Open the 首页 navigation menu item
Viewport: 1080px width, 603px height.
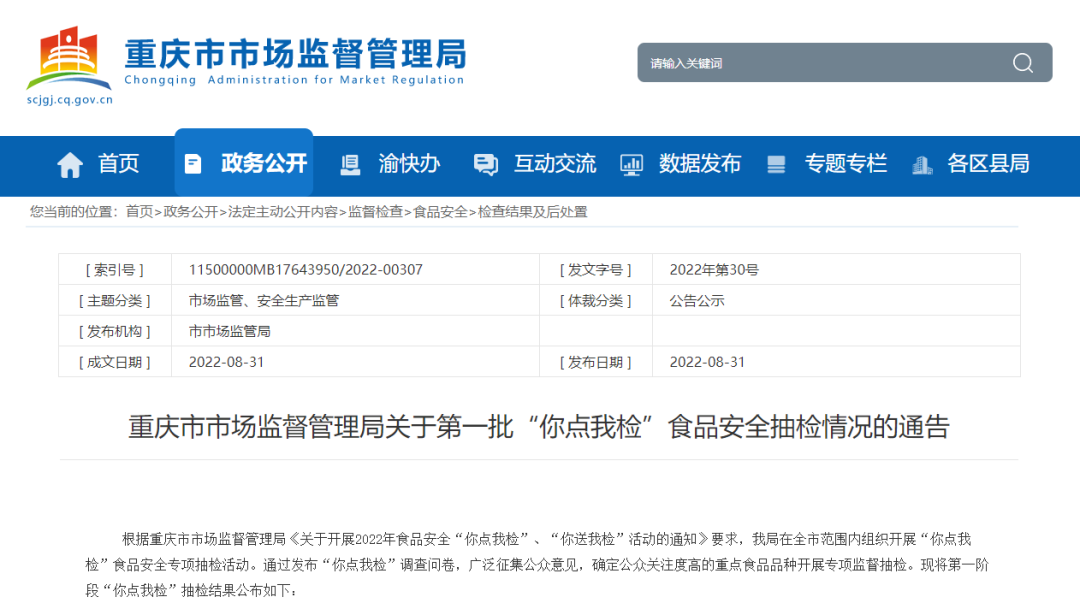coord(118,164)
